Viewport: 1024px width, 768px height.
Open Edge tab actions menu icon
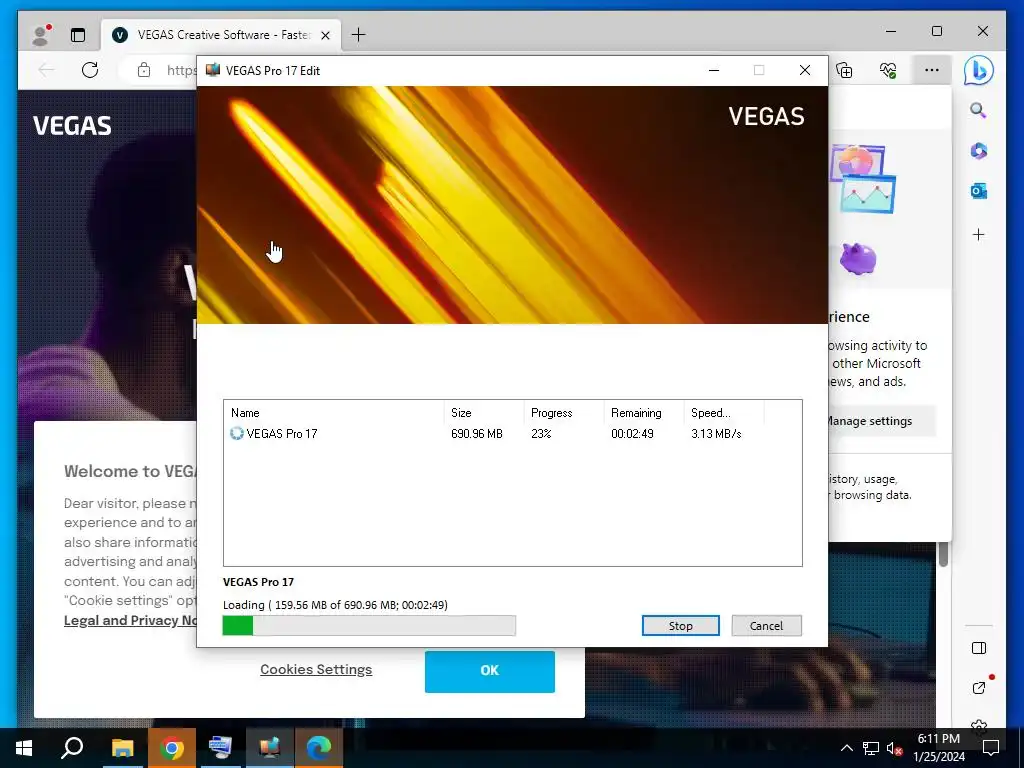[78, 35]
